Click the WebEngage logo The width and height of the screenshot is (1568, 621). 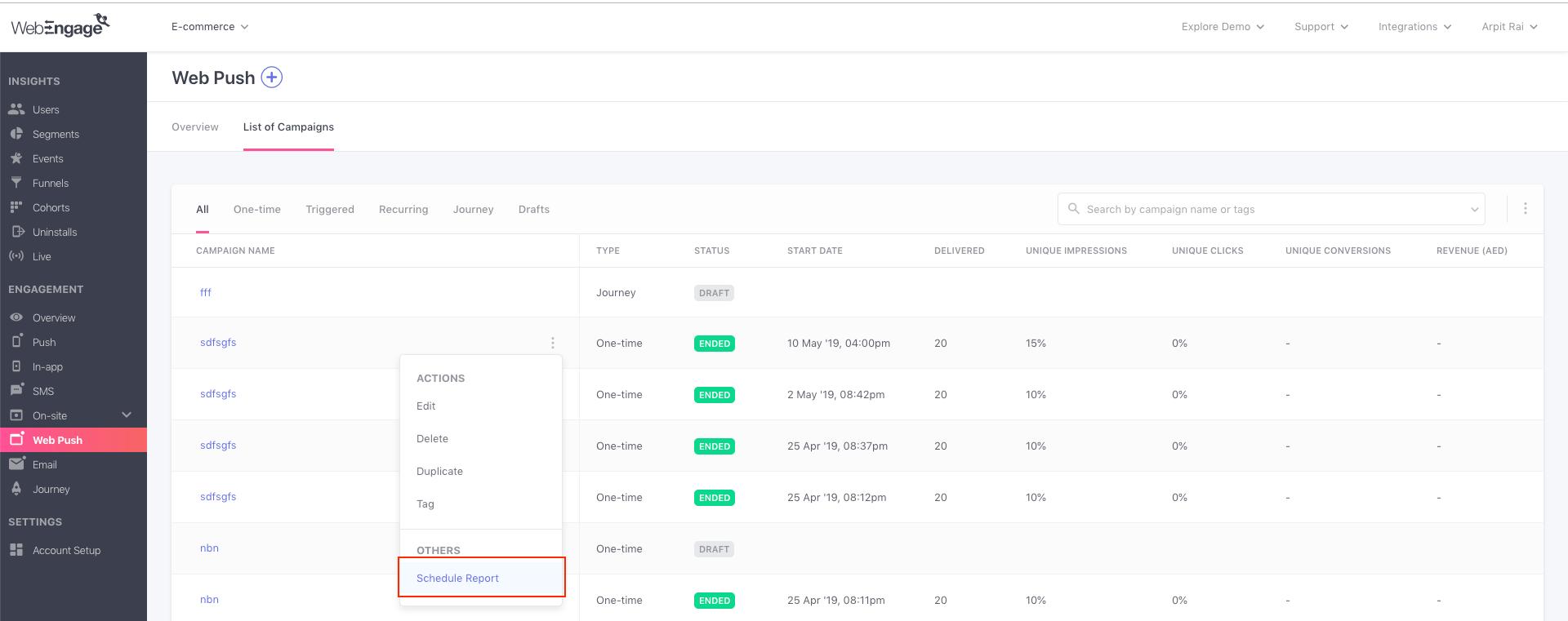click(60, 26)
